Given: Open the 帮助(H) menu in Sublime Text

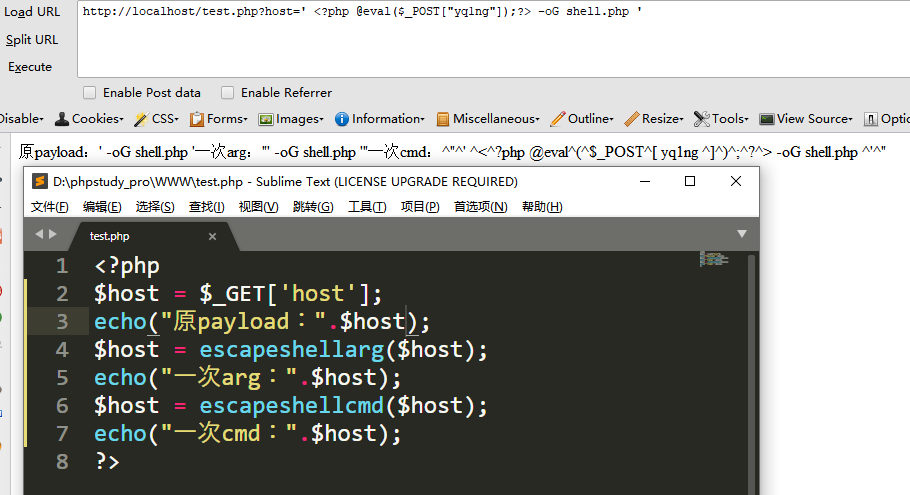Looking at the screenshot, I should (542, 207).
